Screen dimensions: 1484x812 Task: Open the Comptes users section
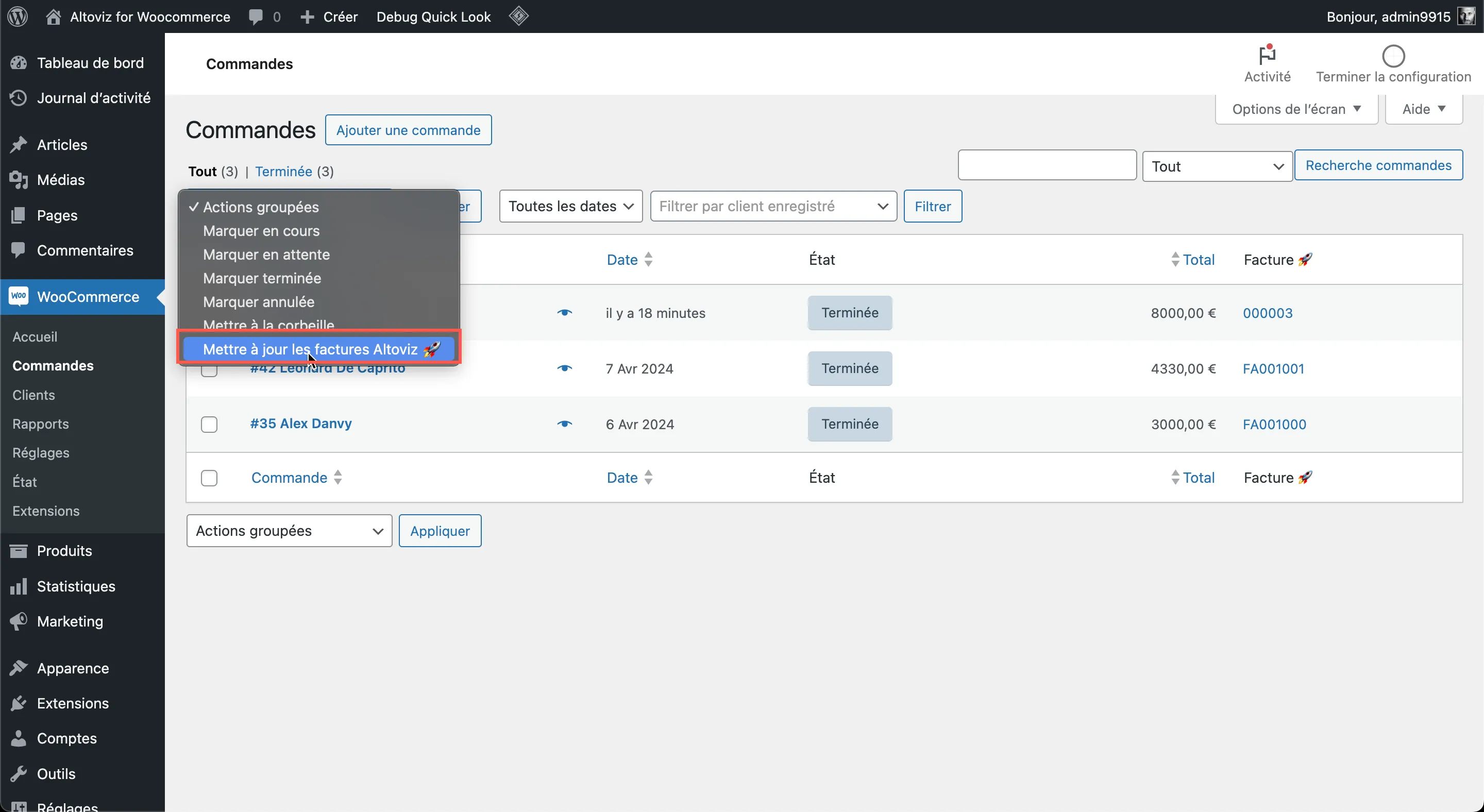82,738
